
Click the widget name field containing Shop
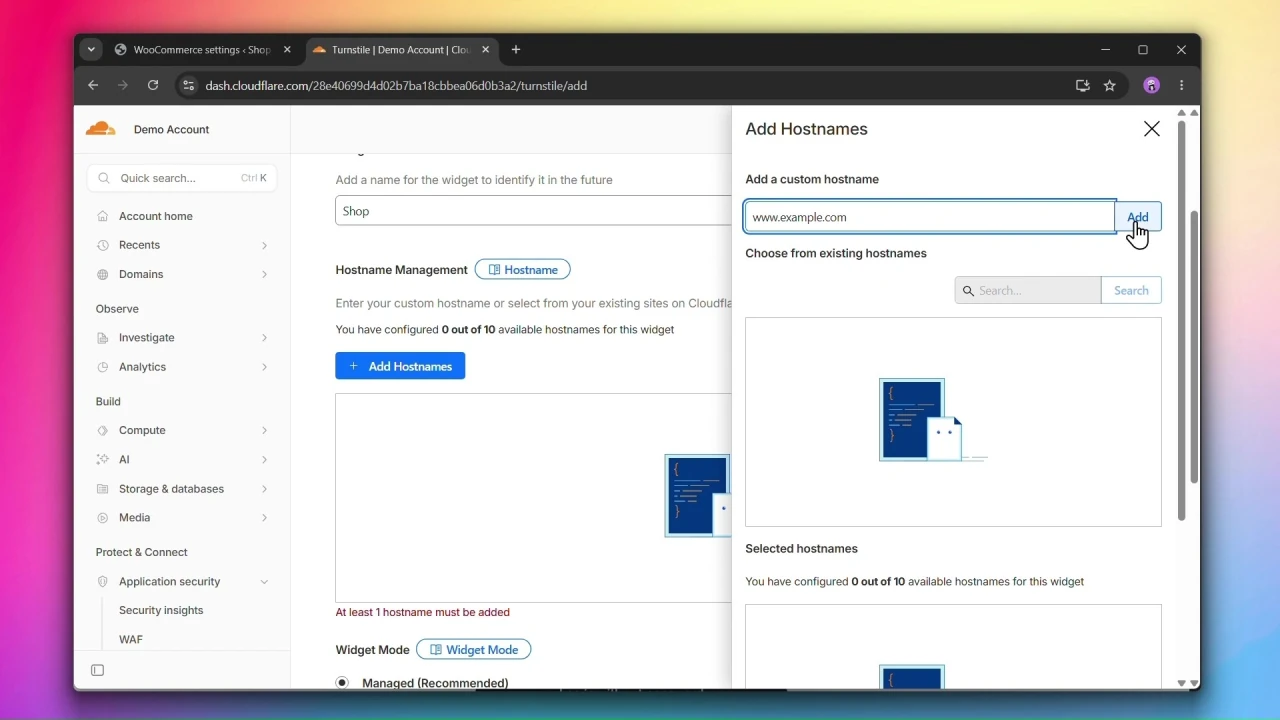[534, 211]
